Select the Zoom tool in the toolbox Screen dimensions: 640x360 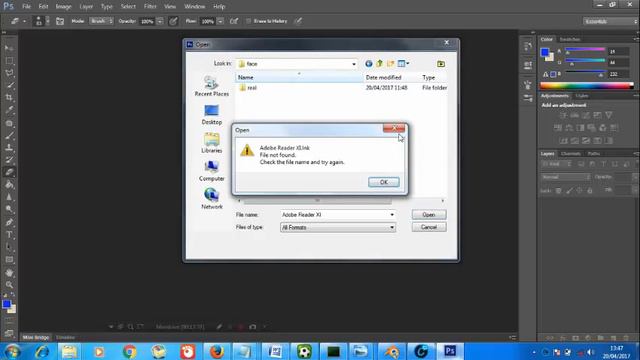(x=9, y=285)
